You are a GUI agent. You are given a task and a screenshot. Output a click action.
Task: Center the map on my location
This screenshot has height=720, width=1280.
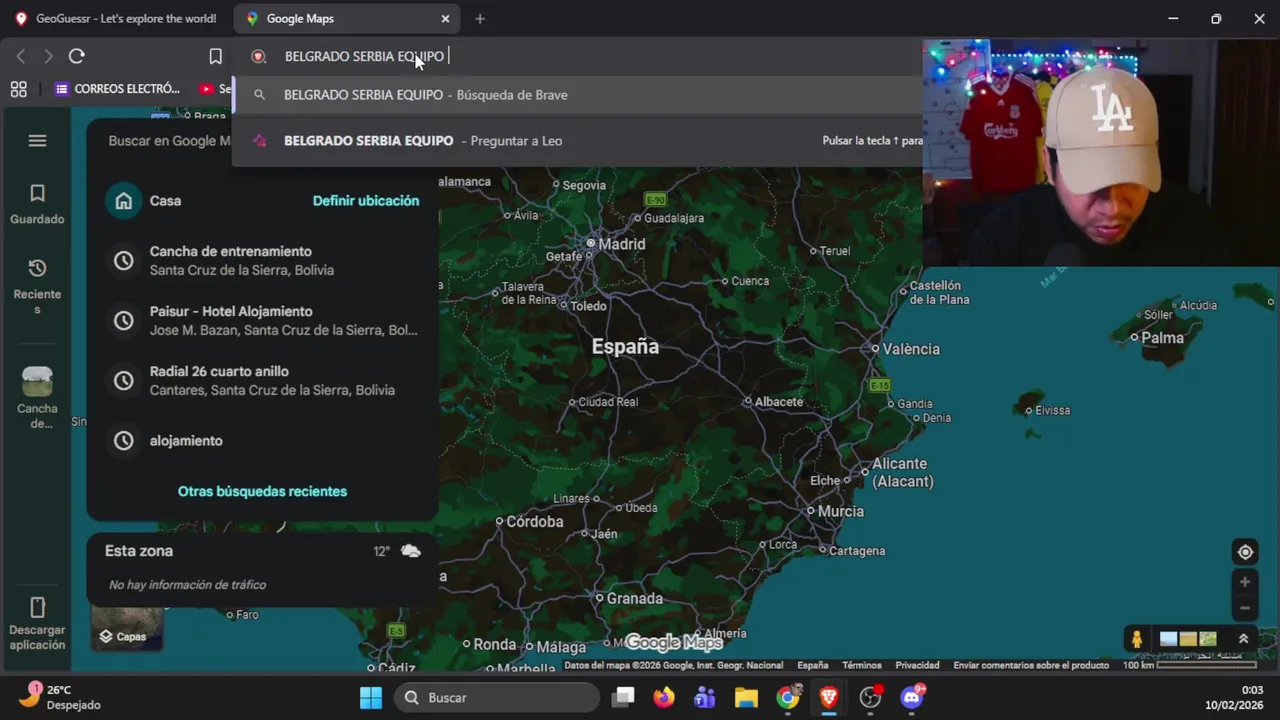click(x=1245, y=552)
